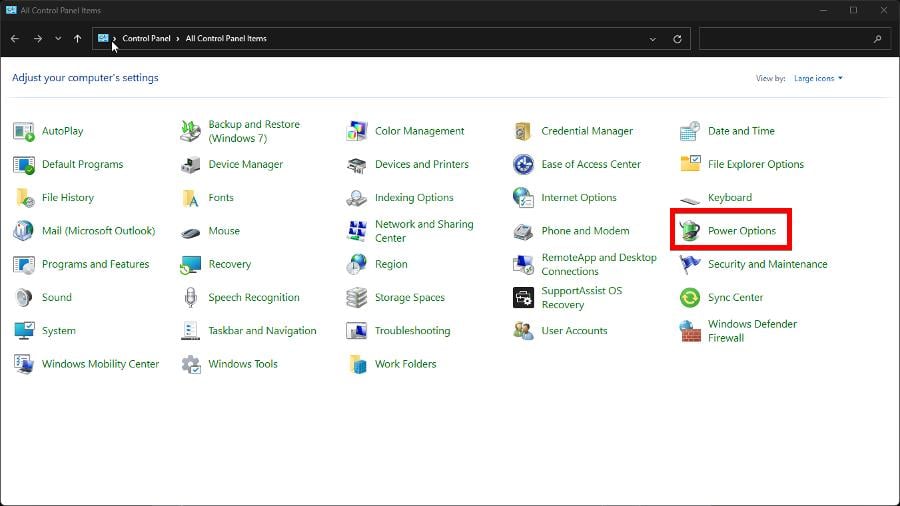Open the address bar history dropdown
The image size is (900, 506).
point(653,39)
